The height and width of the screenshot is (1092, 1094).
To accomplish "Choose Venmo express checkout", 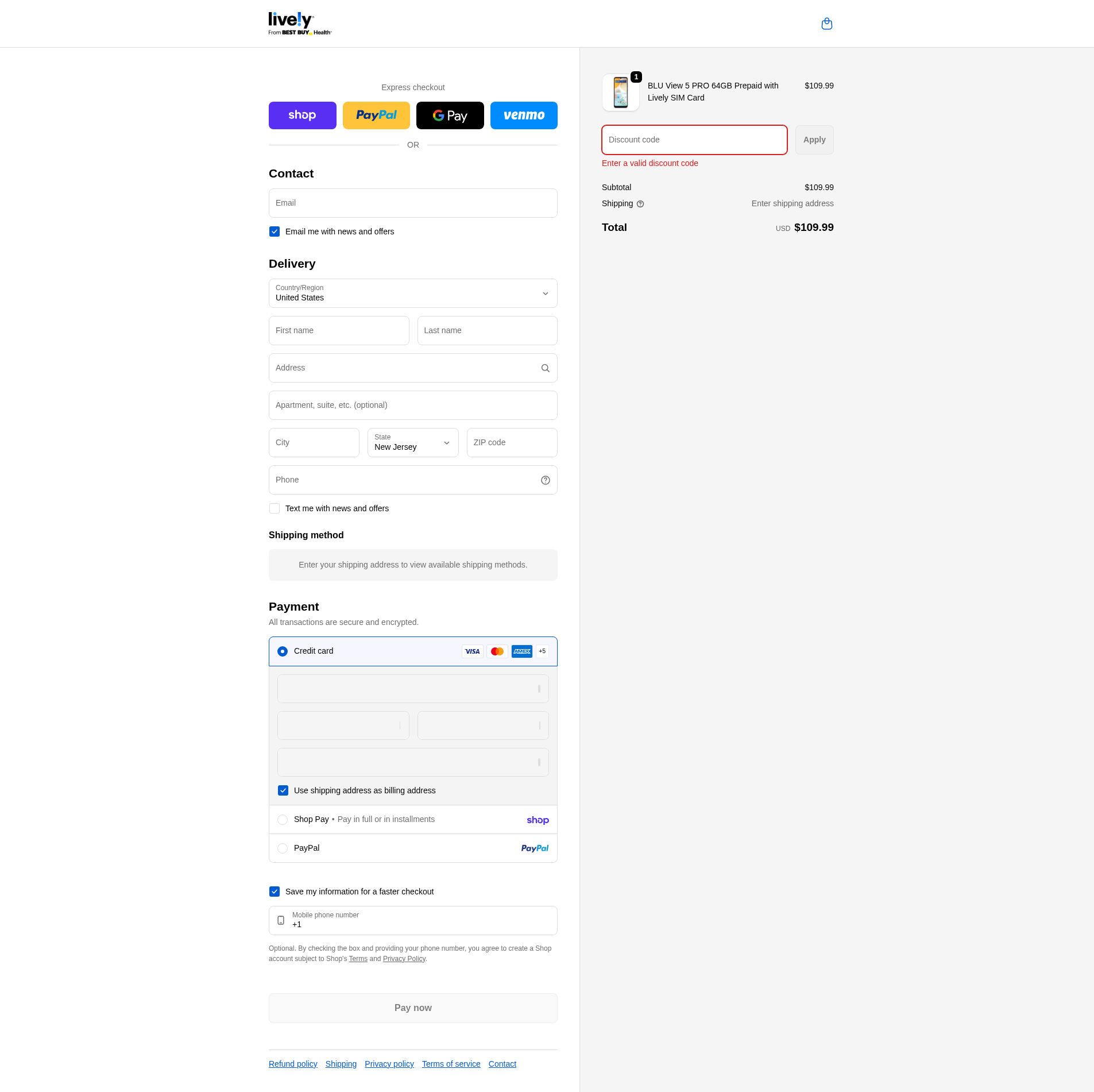I will point(523,115).
